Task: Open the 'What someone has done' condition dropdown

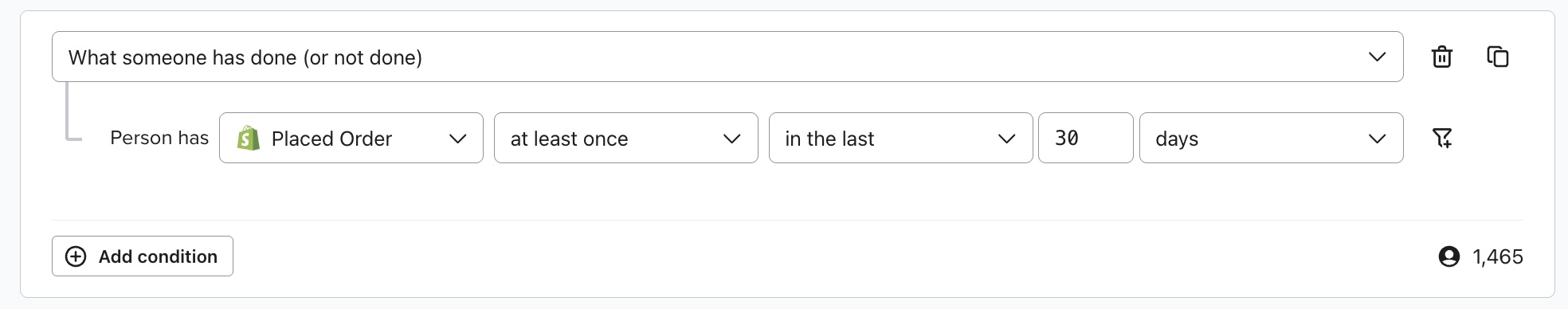Action: [727, 57]
